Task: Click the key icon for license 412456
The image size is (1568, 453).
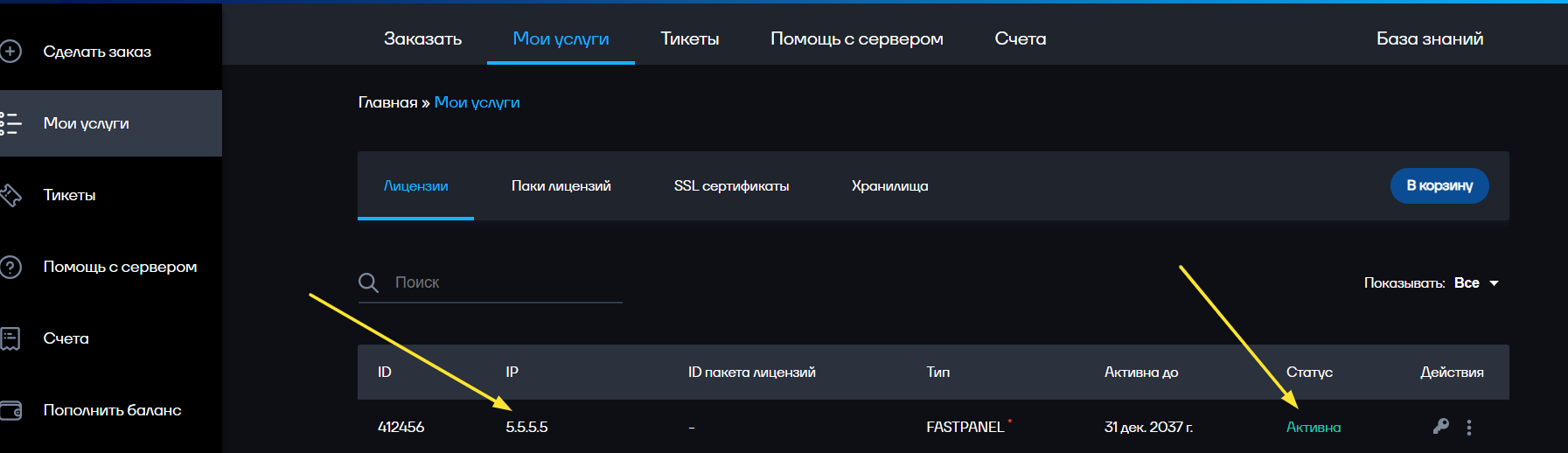Action: (x=1441, y=426)
